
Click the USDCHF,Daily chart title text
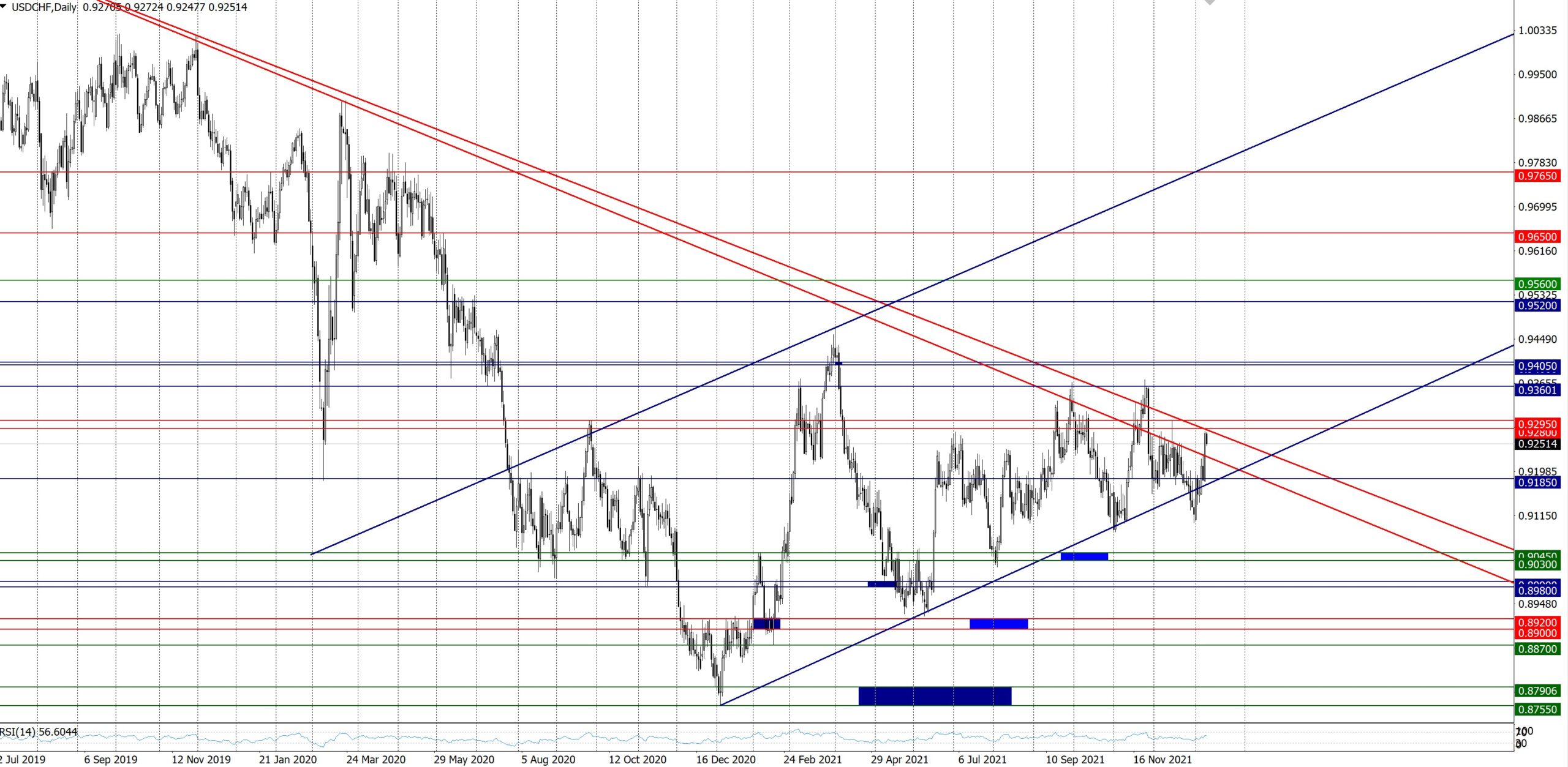[44, 7]
